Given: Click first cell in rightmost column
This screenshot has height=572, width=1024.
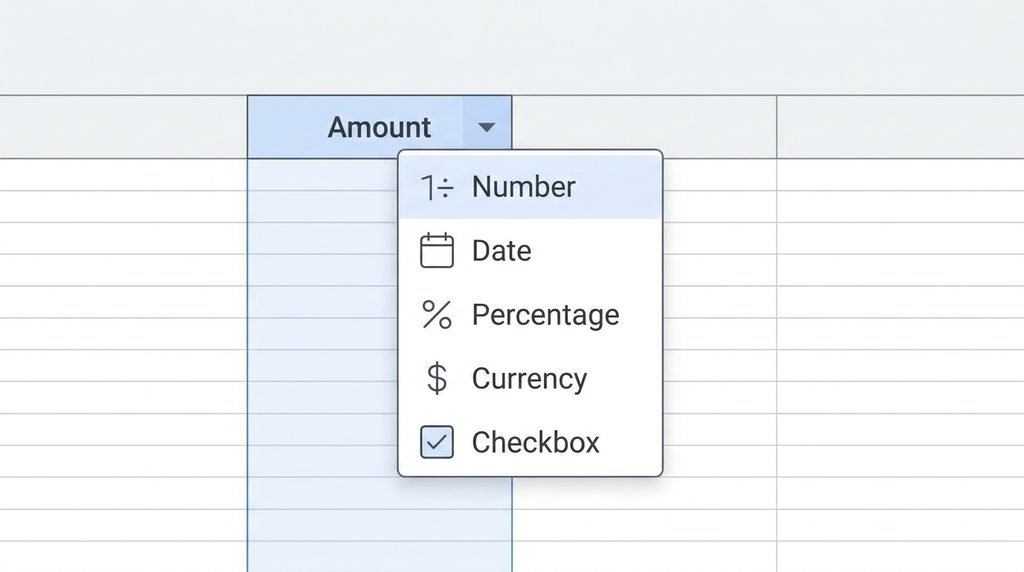Looking at the screenshot, I should click(x=901, y=175).
